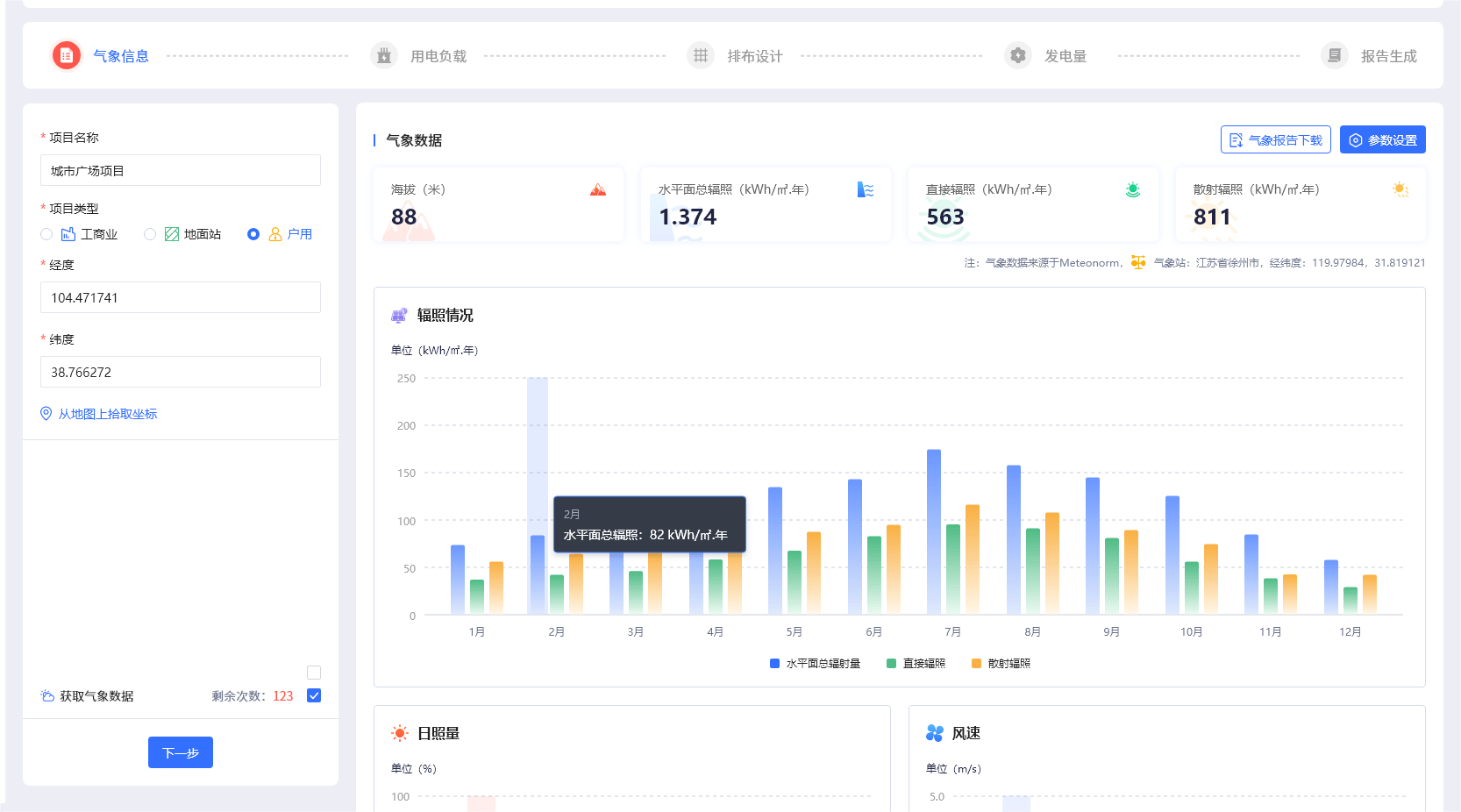Tick the unchecked checkbox above 剩余次数
This screenshot has width=1461, height=812.
tap(314, 673)
